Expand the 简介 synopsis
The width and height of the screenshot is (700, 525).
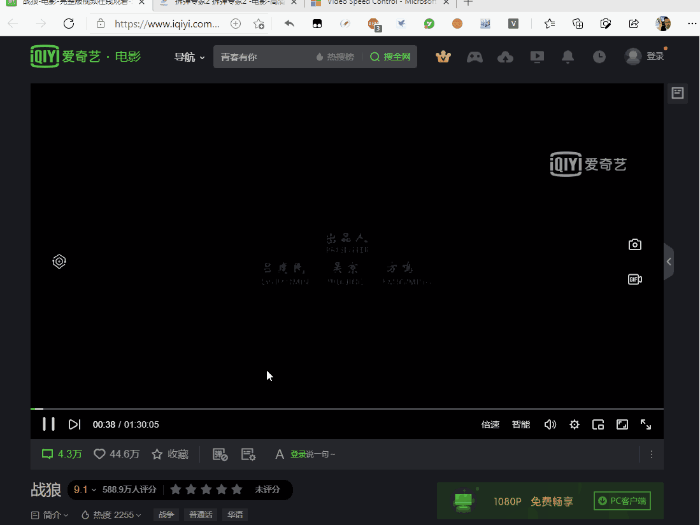(50, 515)
